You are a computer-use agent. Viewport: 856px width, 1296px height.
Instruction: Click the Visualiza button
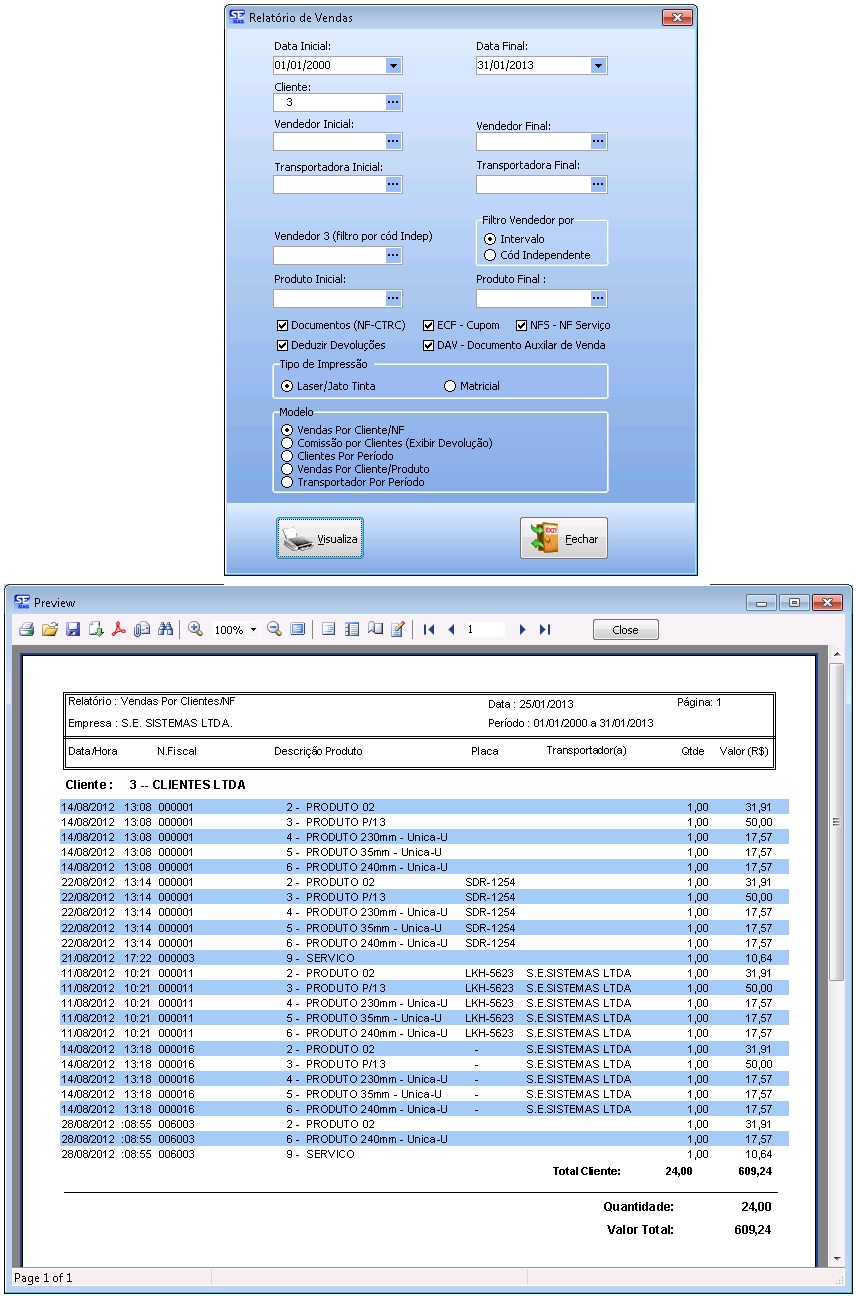point(320,538)
